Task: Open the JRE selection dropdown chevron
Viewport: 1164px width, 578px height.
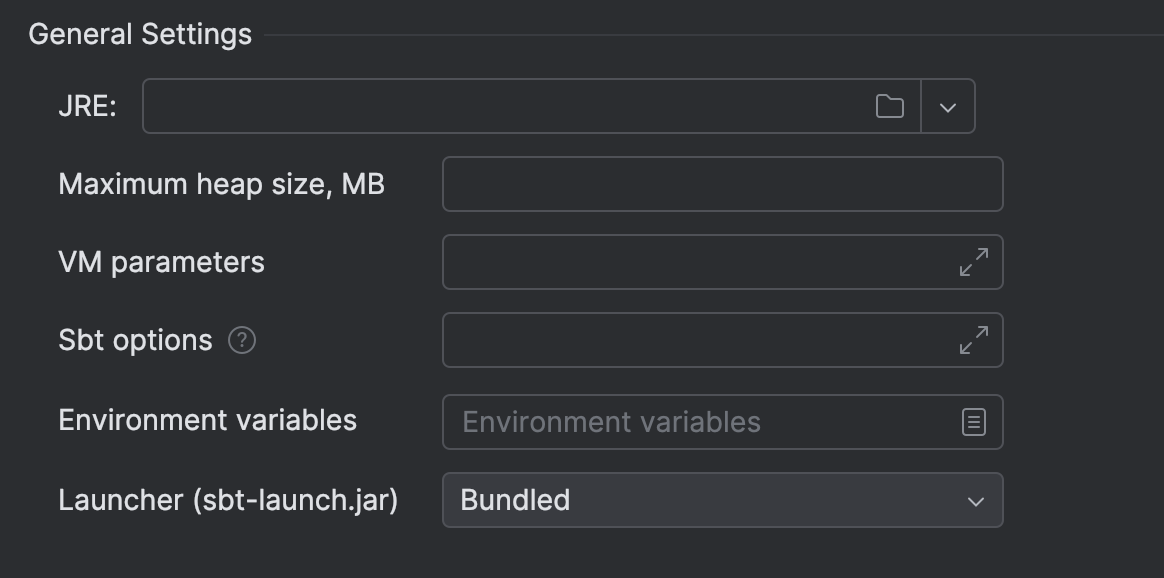Action: (947, 105)
